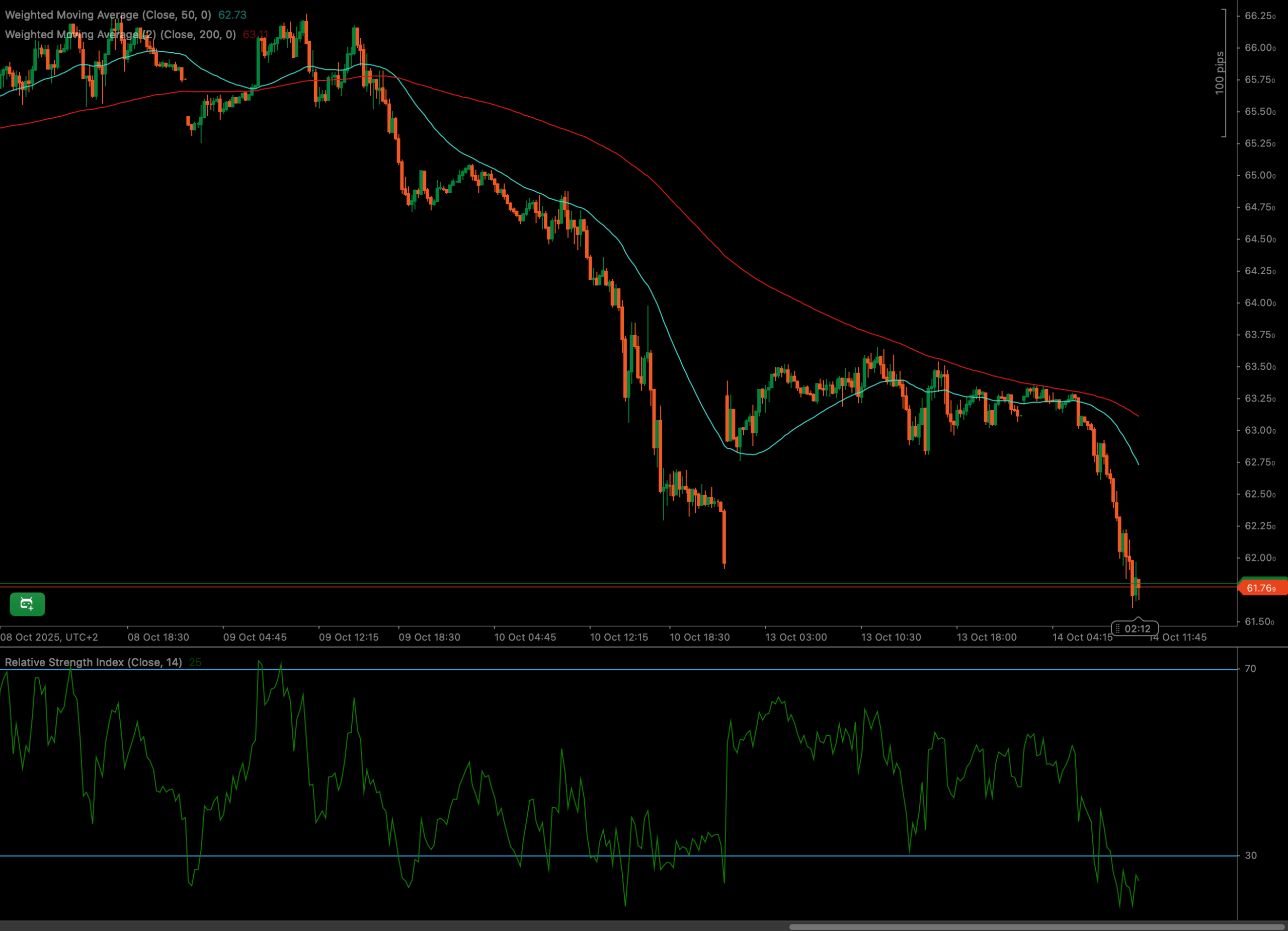Click the 02:12 candle countdown bubble
This screenshot has height=931, width=1288.
pyautogui.click(x=1137, y=628)
